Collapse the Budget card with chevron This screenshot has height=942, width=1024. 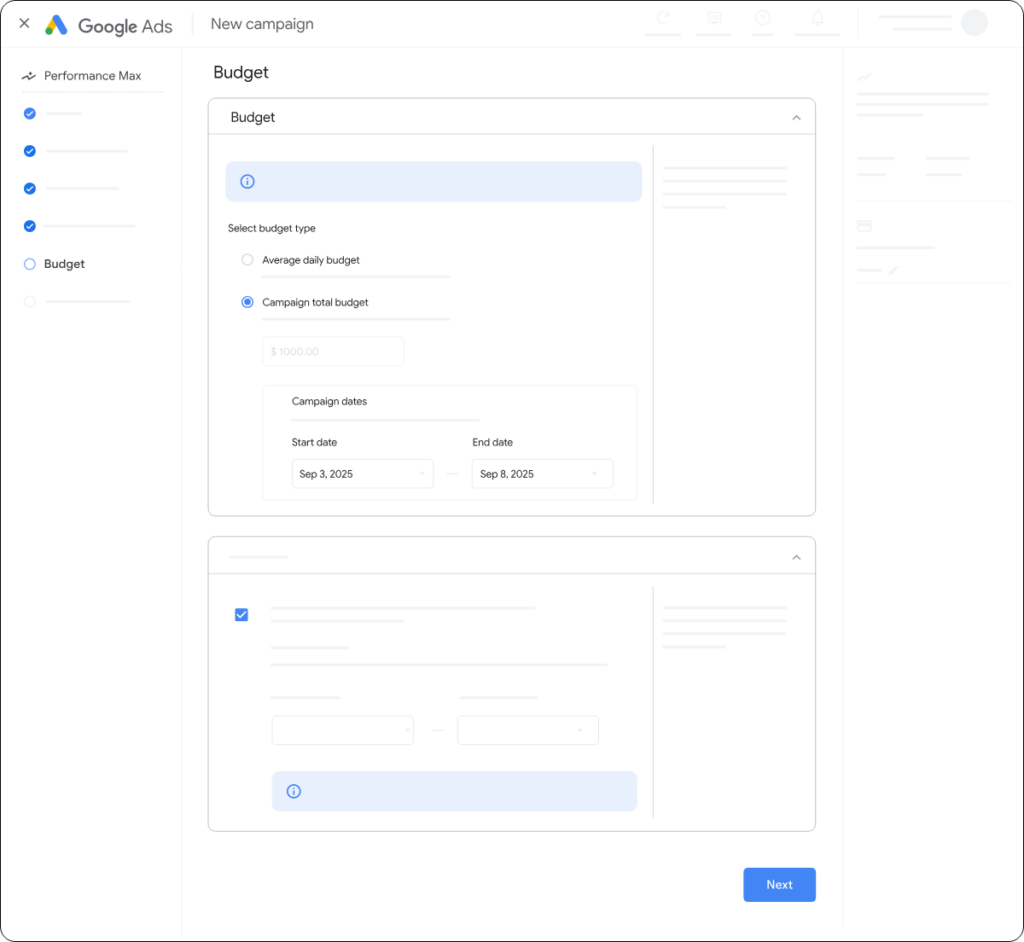[x=796, y=118]
